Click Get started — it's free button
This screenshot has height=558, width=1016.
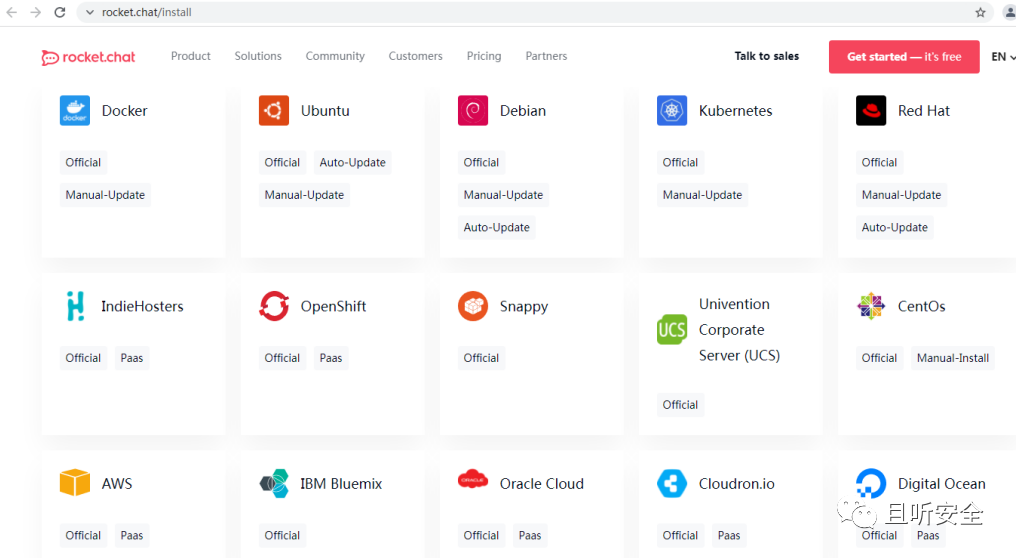[x=904, y=56]
